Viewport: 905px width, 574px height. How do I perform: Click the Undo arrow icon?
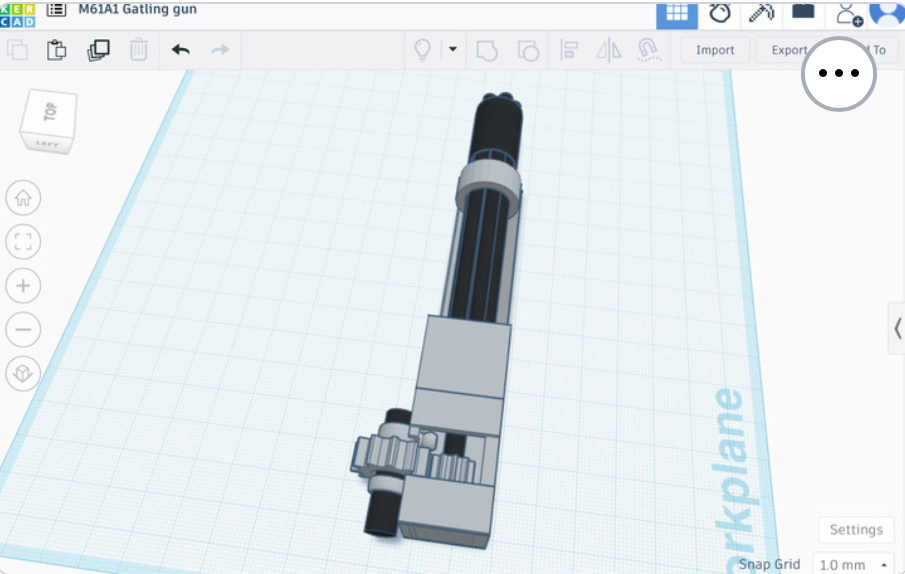click(x=181, y=50)
